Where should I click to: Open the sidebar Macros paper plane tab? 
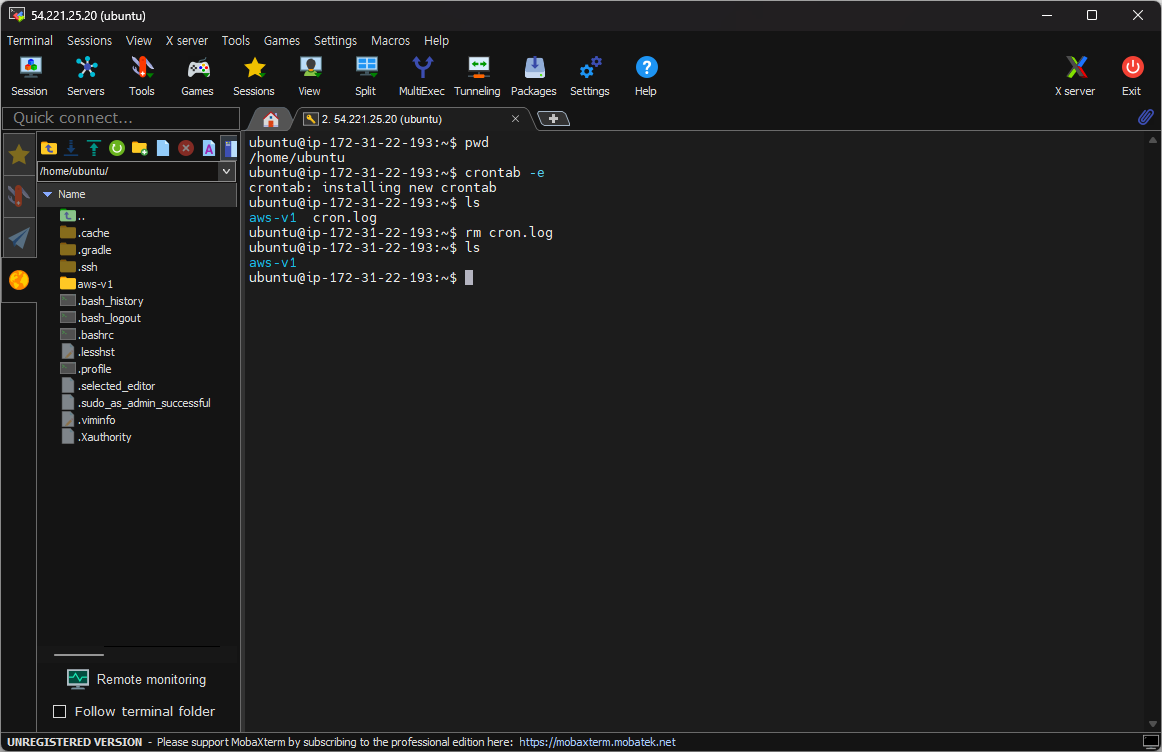[19, 237]
